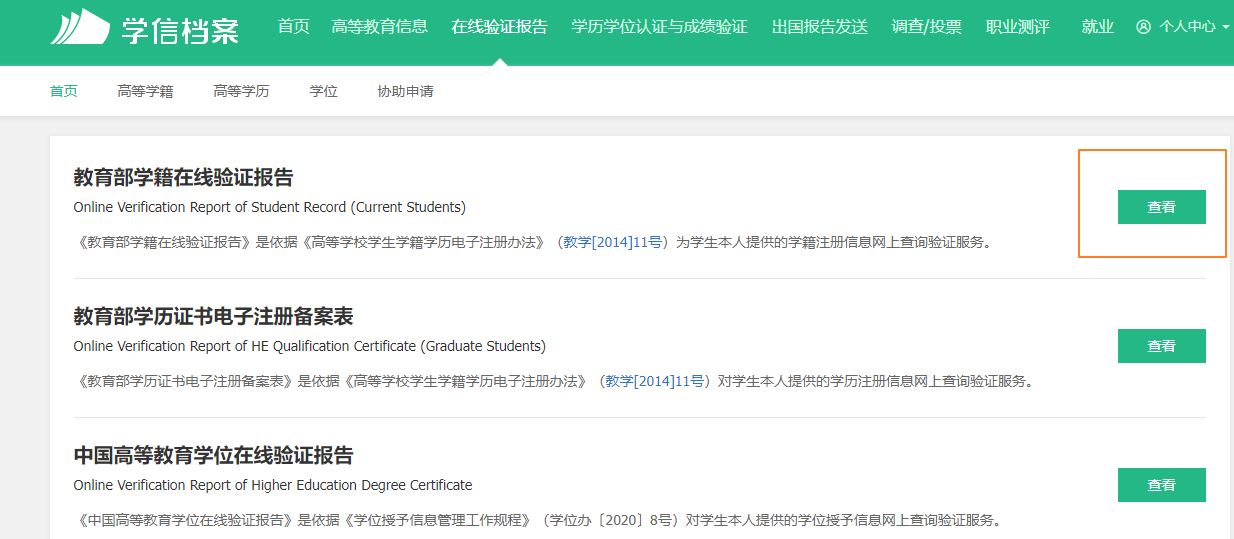
Task: Click text 'Online Verification Report of Higher Education Degree Certificate'
Action: click(x=273, y=485)
